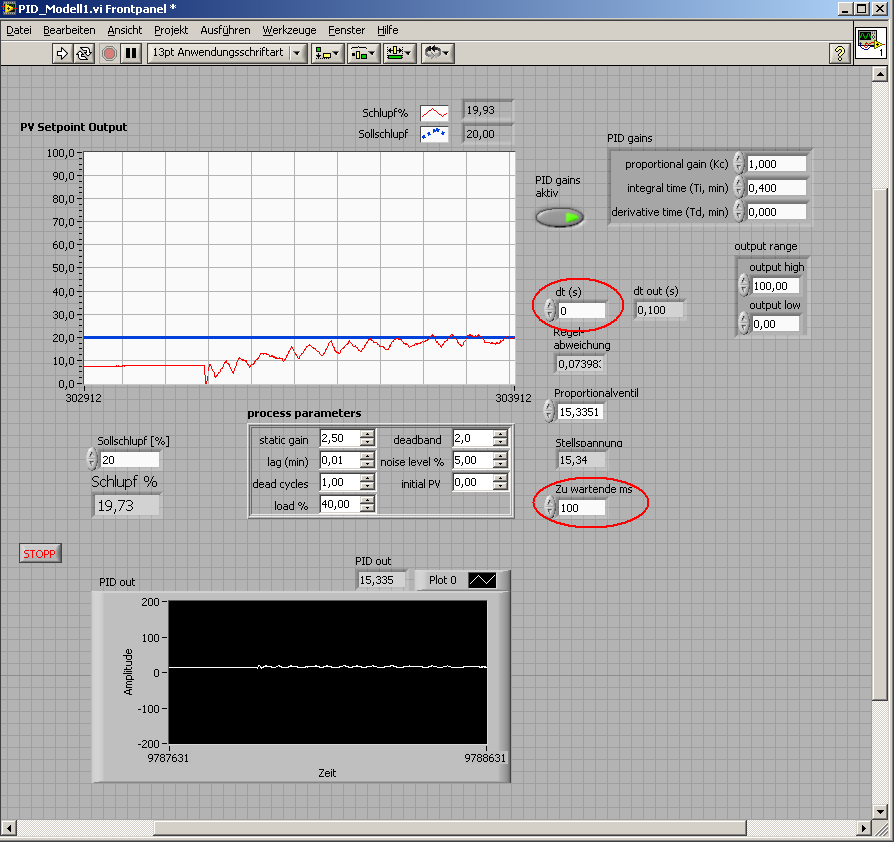Open the Distribute Objects tool

click(362, 53)
